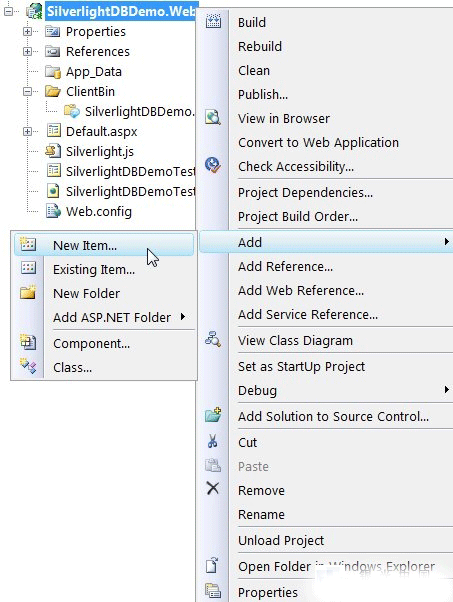Click the Build icon in context menu
Screen dimensions: 453x602
(x=213, y=21)
